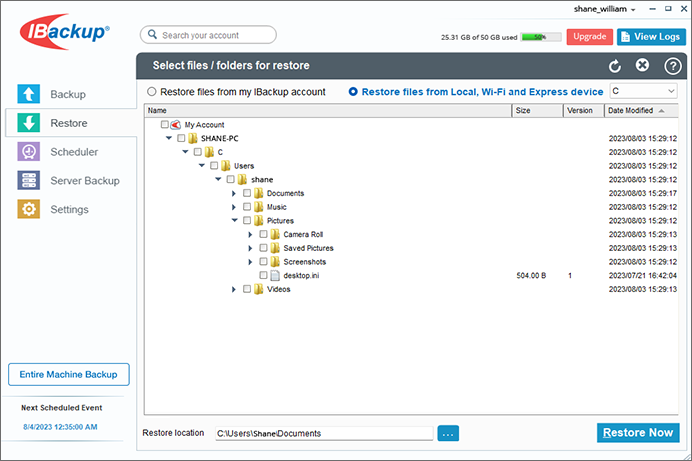Click the Restore Now button
692x461 pixels.
click(638, 433)
